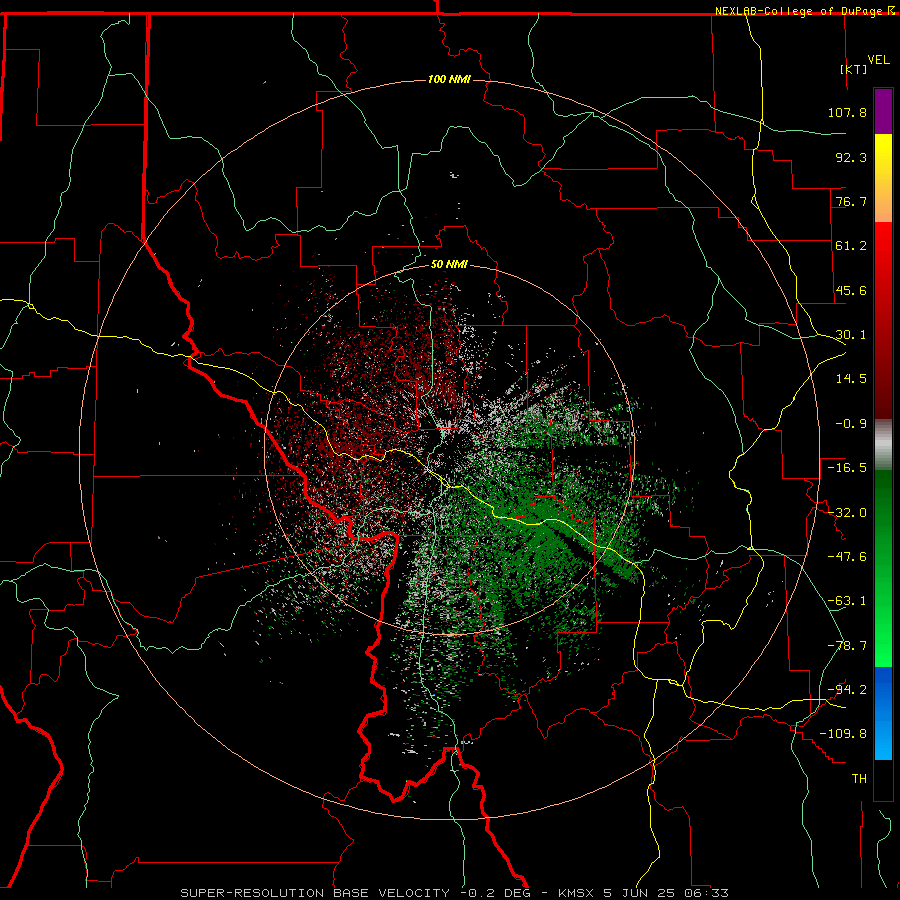This screenshot has width=900, height=900.
Task: Click the -16.5 velocity scale value
Action: (847, 468)
